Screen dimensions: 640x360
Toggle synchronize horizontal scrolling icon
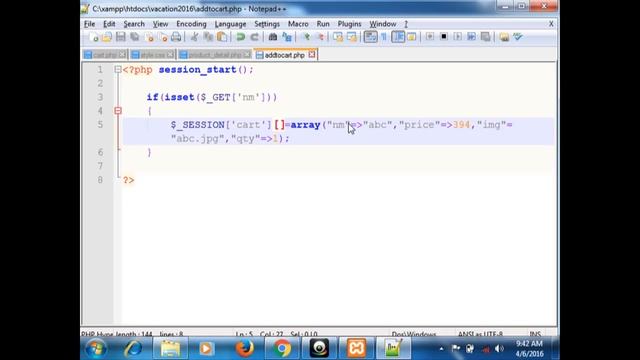point(352,37)
